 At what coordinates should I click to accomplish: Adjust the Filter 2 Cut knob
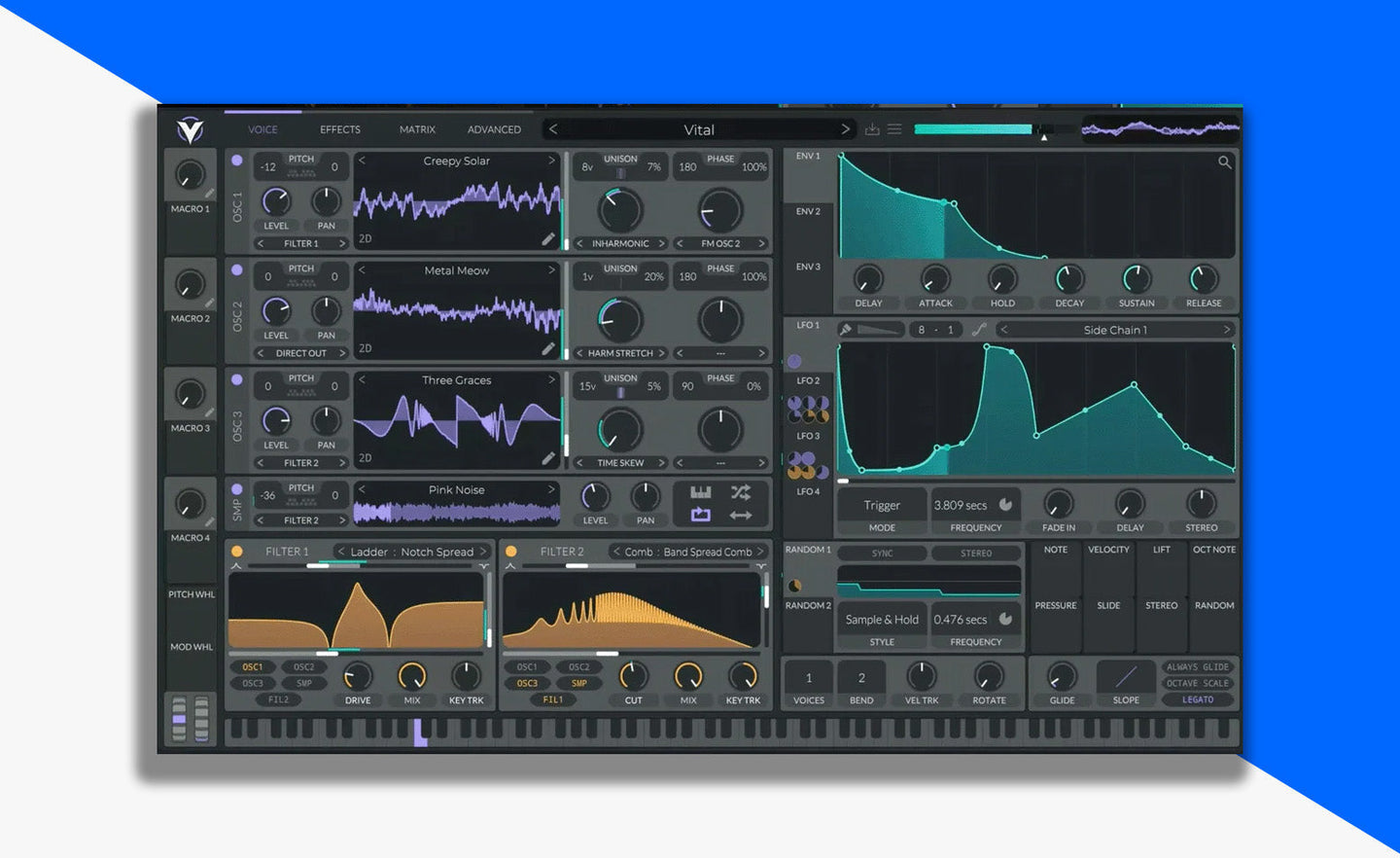[x=633, y=676]
